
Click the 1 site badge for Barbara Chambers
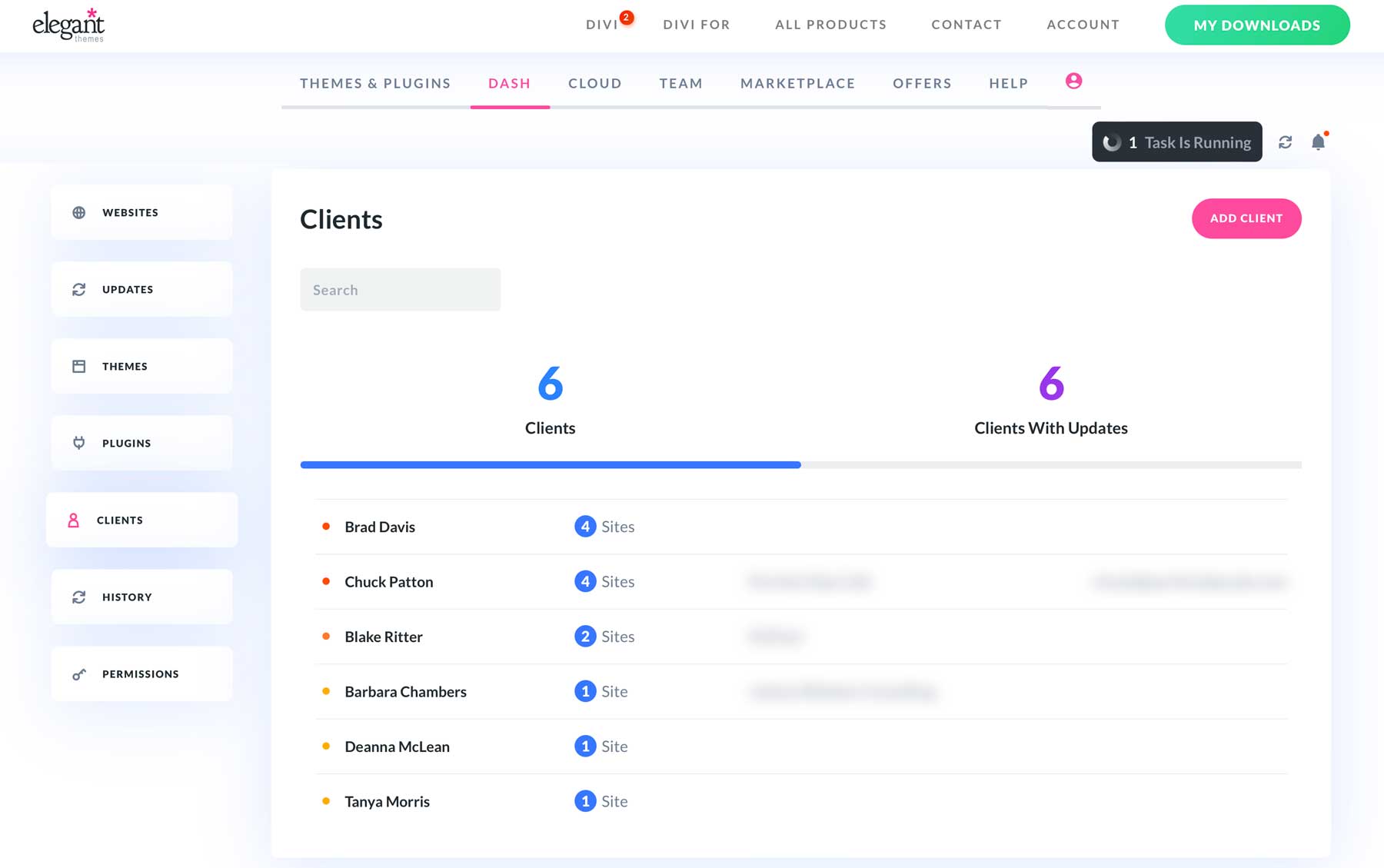pos(585,691)
